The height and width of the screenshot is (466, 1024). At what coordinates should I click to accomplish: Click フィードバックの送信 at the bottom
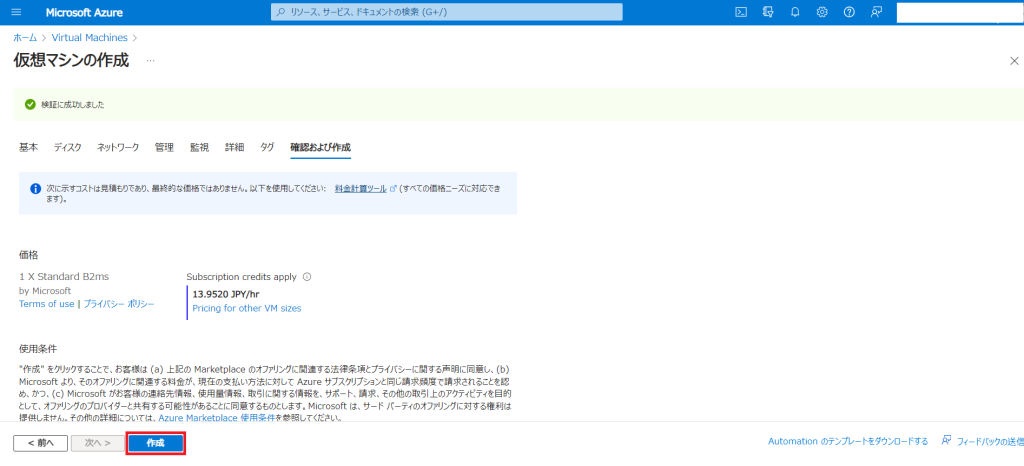(982, 441)
